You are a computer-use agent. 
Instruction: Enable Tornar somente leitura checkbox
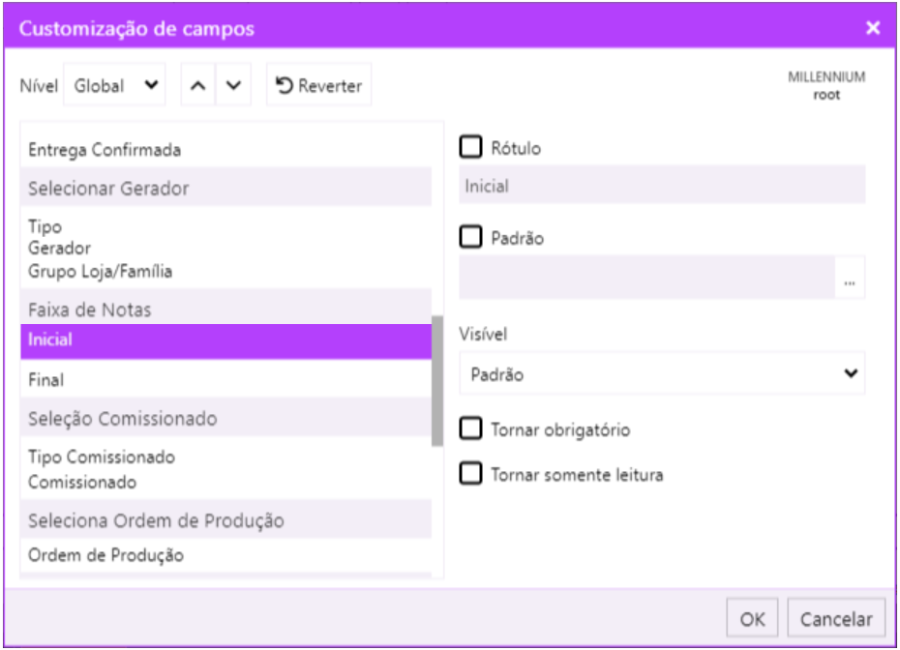470,474
